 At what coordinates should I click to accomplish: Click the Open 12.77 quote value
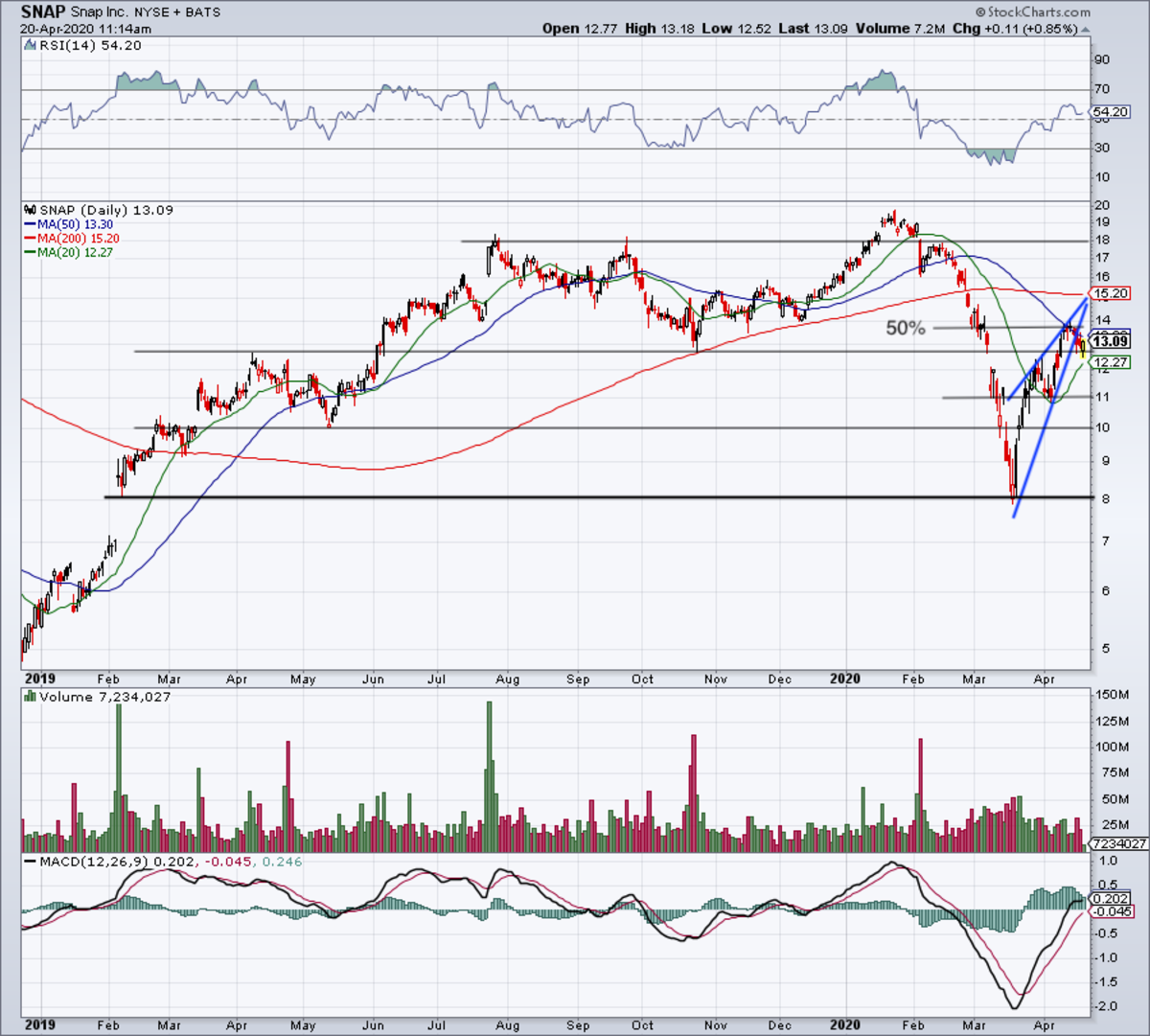point(581,29)
